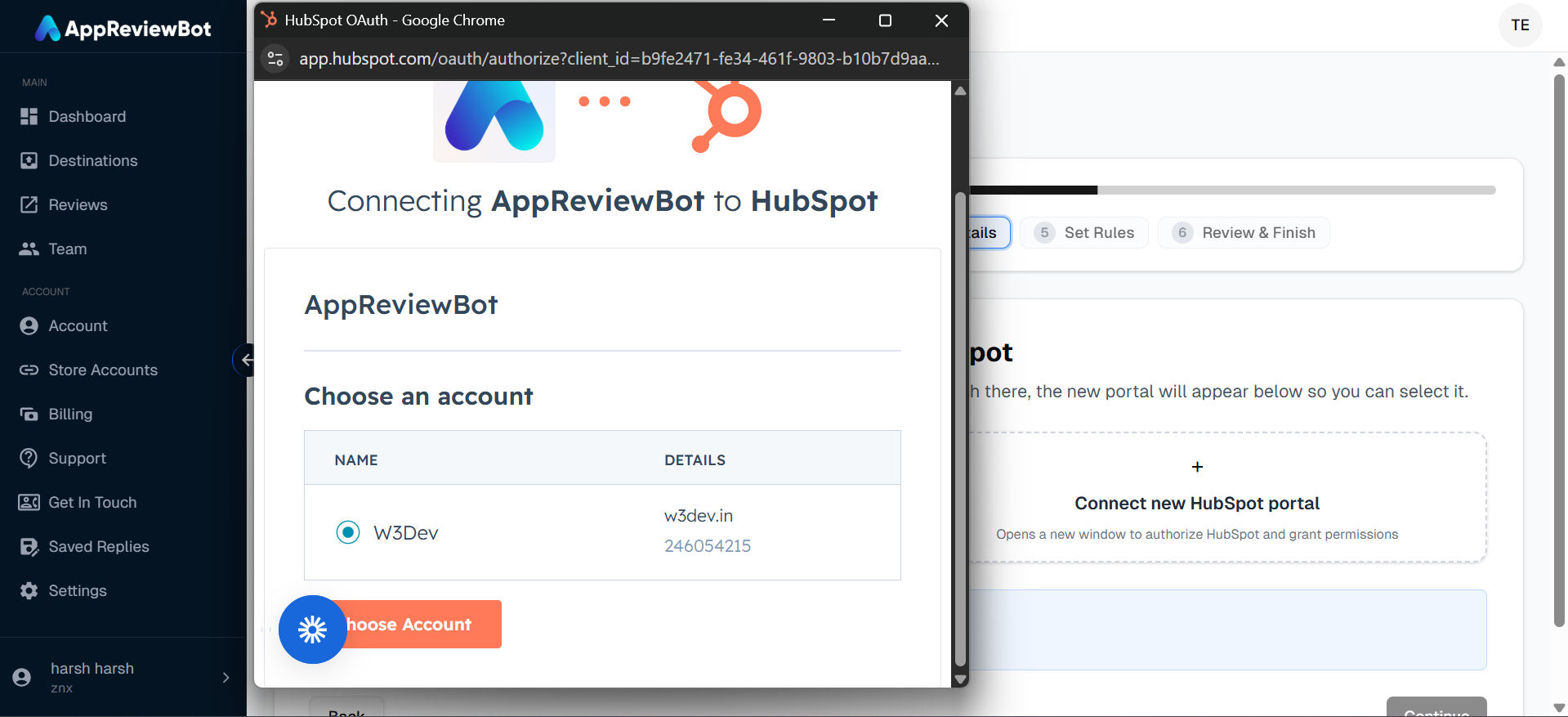Viewport: 1568px width, 717px height.
Task: Open Get In Touch in the sidebar
Action: tap(93, 503)
